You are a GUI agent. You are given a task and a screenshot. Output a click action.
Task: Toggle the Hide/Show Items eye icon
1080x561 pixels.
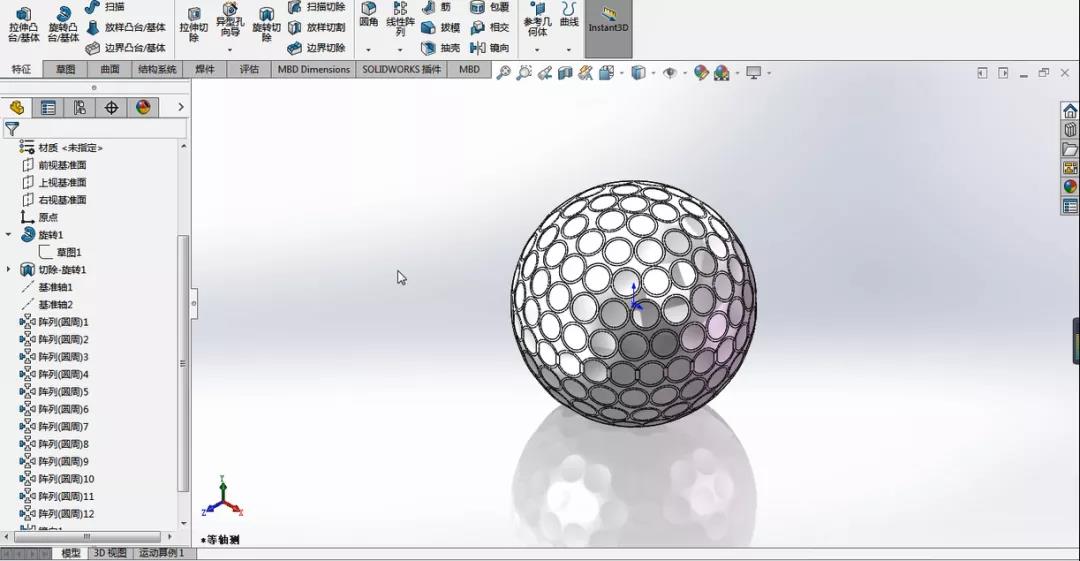(669, 72)
